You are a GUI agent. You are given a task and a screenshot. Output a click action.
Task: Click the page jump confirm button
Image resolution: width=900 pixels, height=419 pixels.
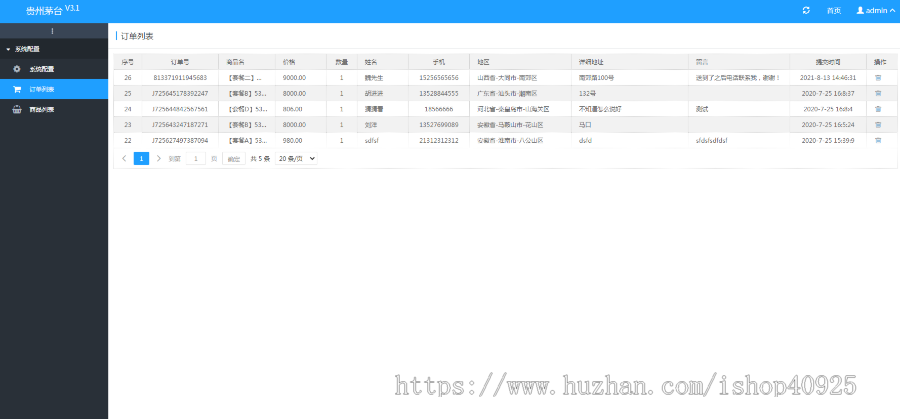tap(234, 159)
